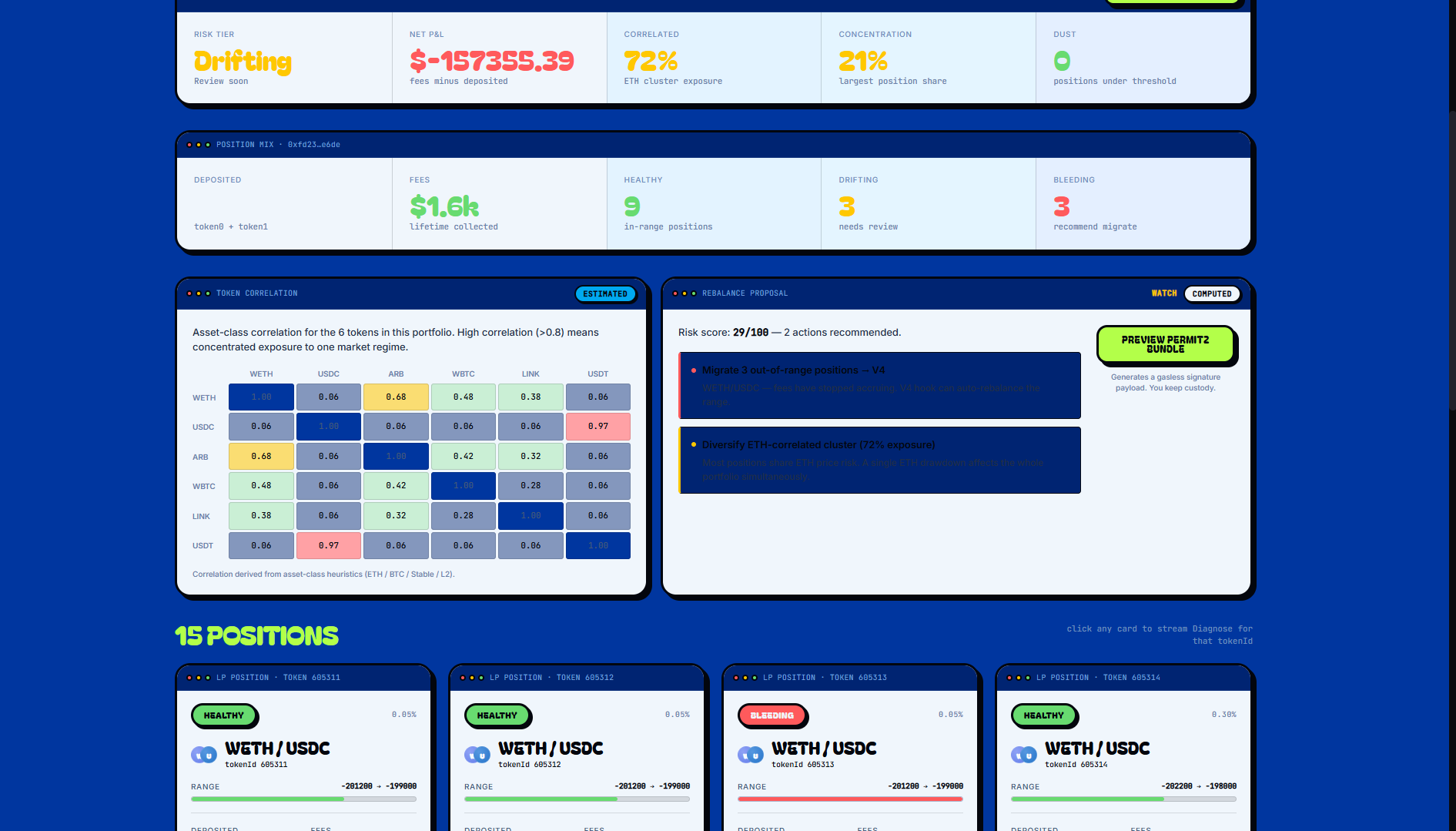The height and width of the screenshot is (831, 1456).
Task: Click the range bar on position 605313
Action: 850,799
